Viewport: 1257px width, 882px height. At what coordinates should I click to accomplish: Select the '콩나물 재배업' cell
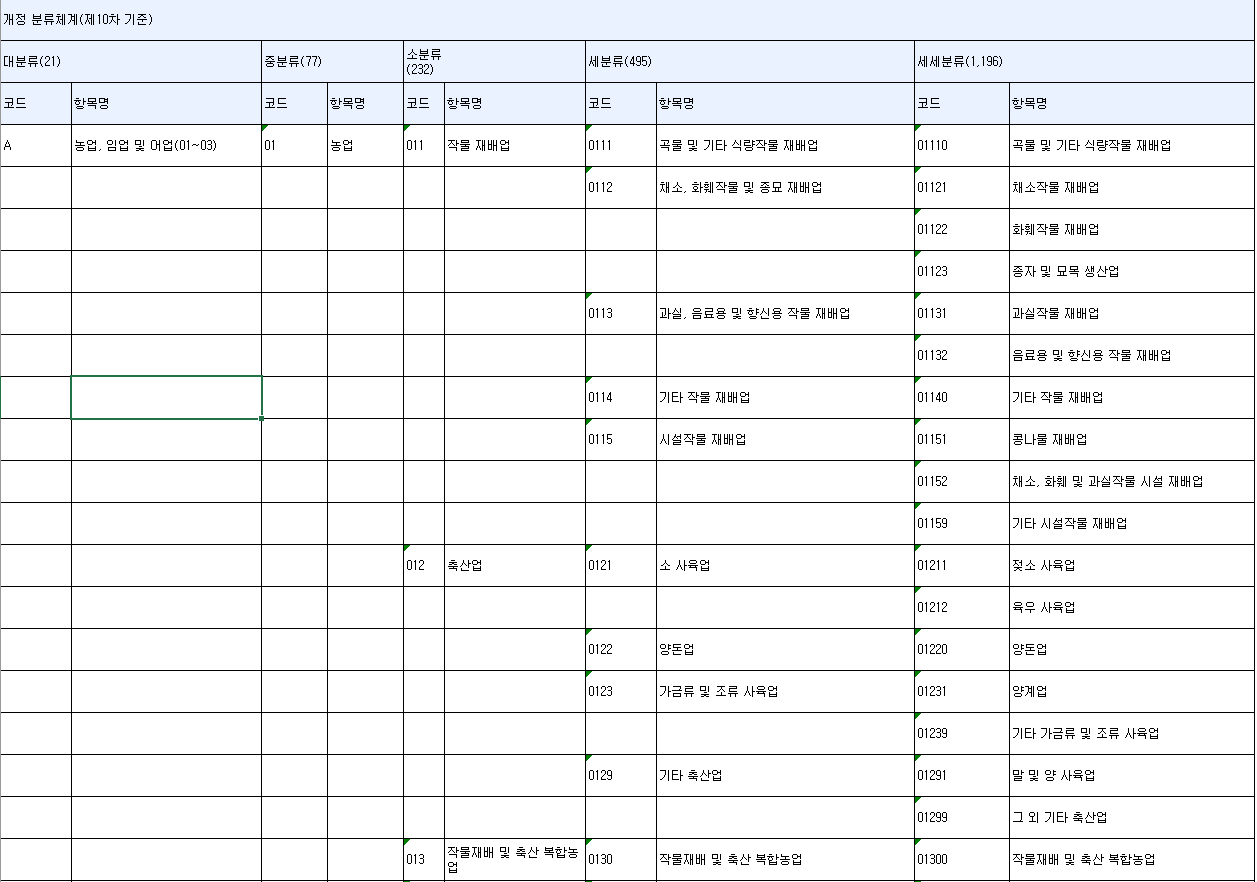(1133, 439)
